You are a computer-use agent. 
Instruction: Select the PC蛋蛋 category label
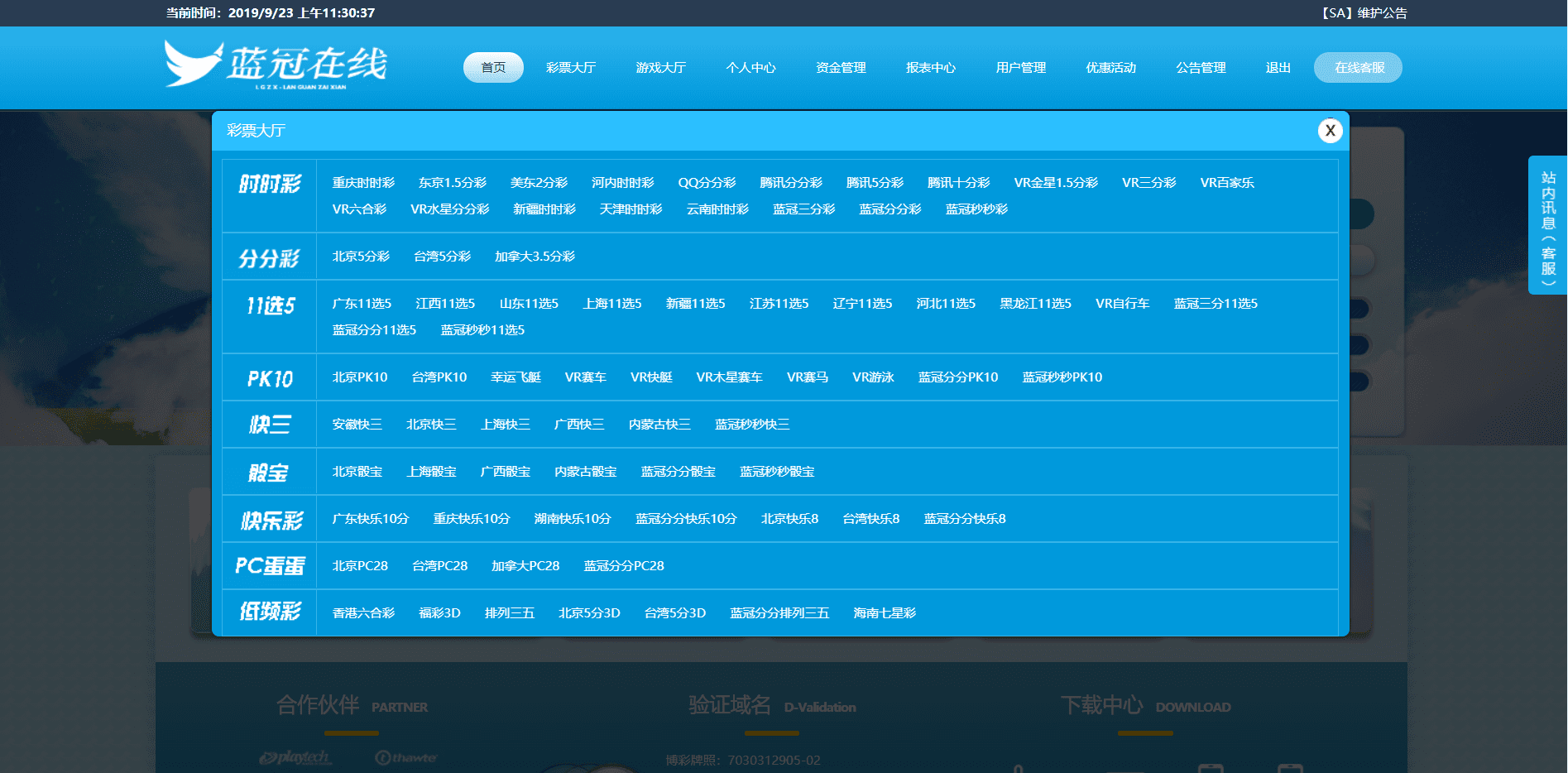tap(269, 566)
